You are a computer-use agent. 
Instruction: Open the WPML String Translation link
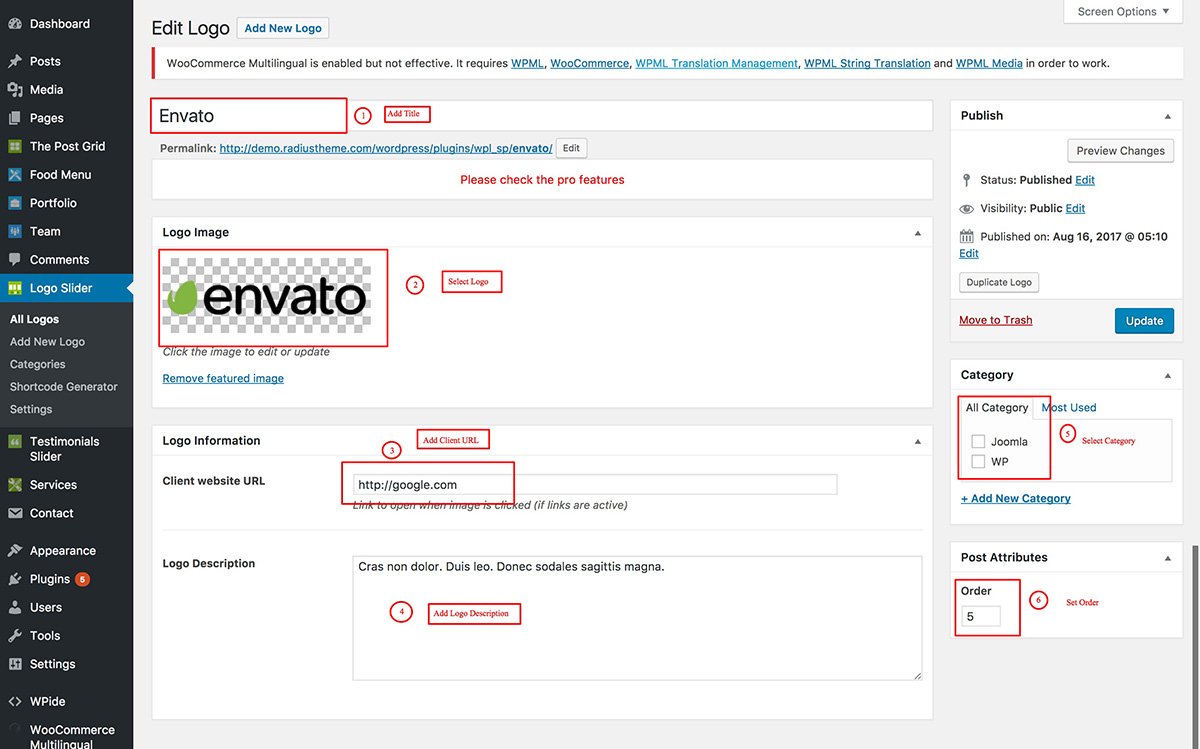tap(867, 63)
